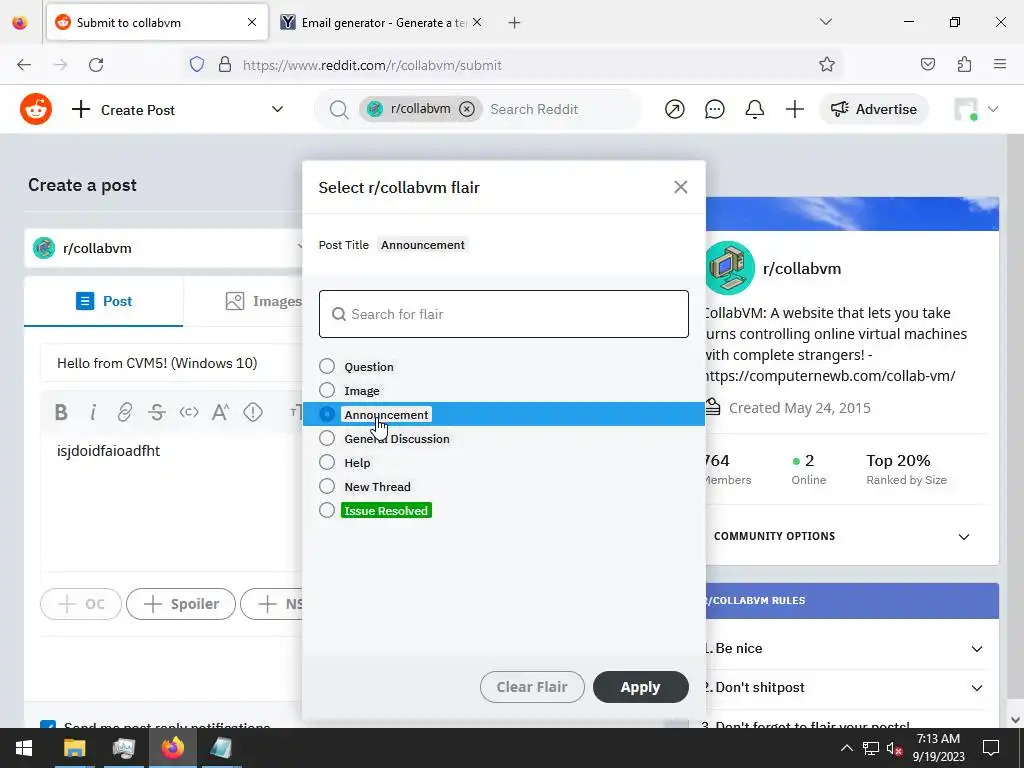
Task: Open the list all tabs dropdown
Action: point(825,22)
